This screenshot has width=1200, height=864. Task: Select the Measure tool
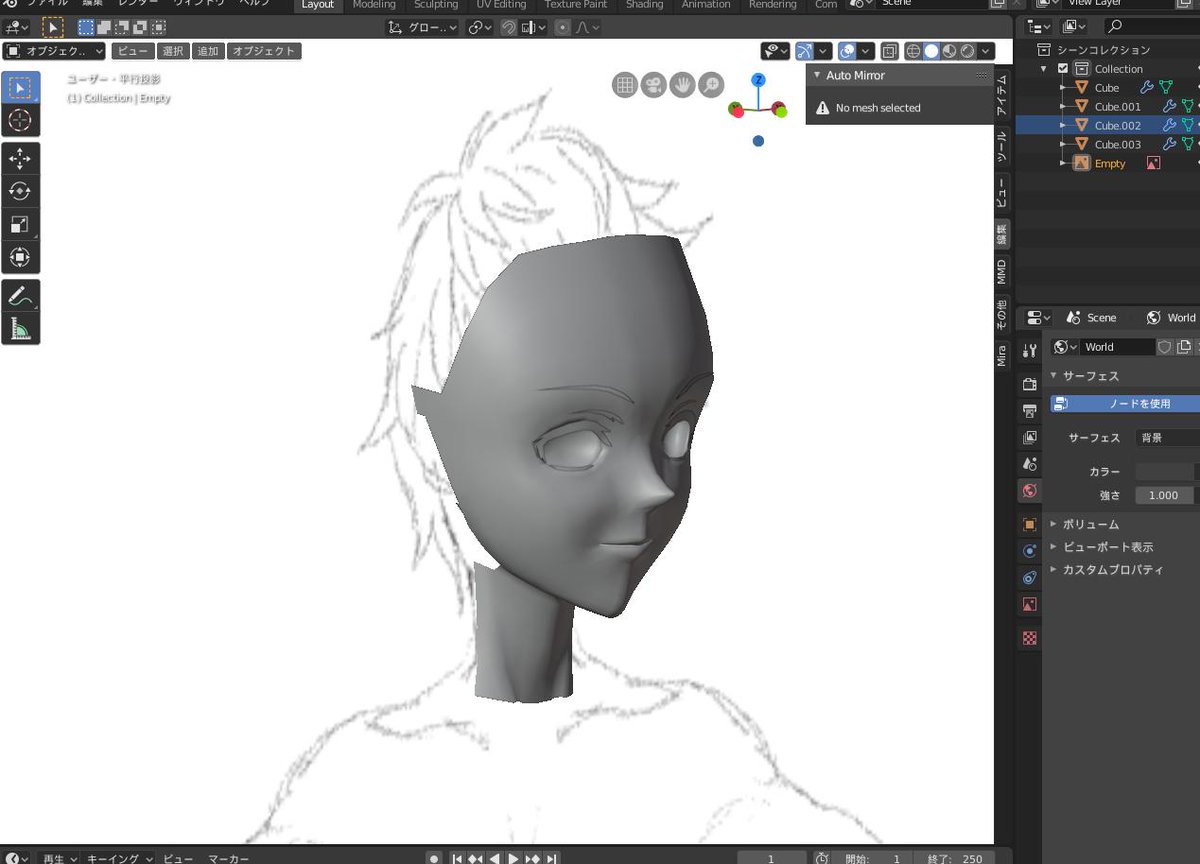(21, 328)
